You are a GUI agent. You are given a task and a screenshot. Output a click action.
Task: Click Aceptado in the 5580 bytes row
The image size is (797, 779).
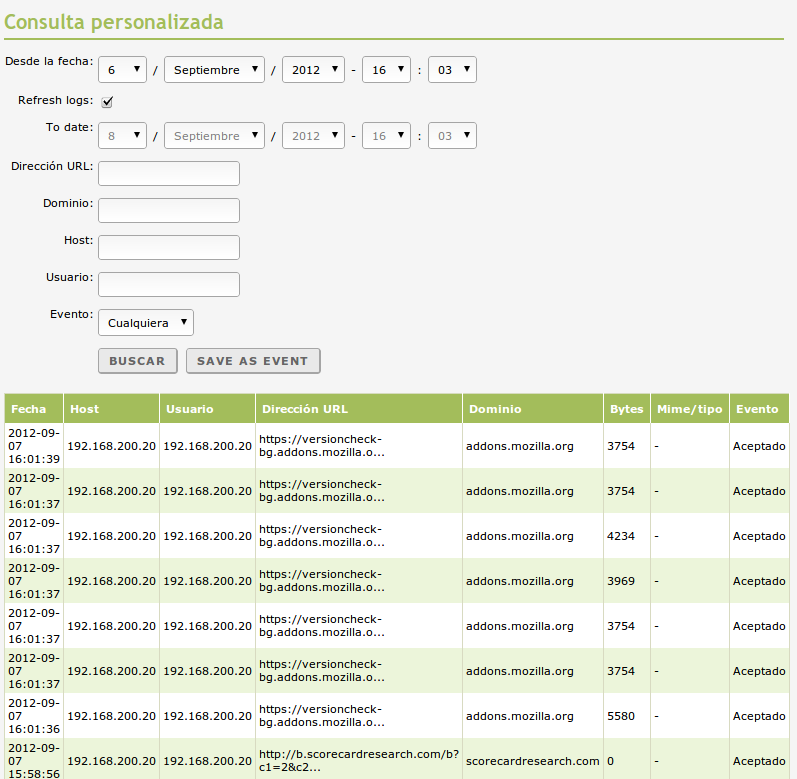pyautogui.click(x=759, y=715)
